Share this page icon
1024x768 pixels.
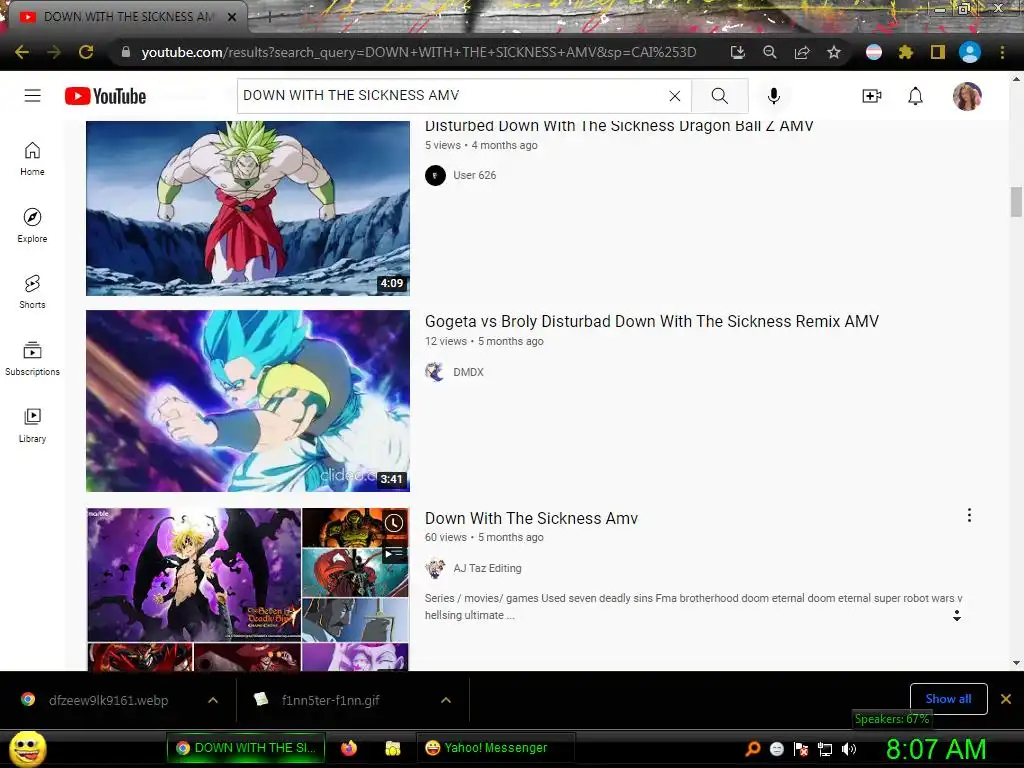[x=802, y=52]
